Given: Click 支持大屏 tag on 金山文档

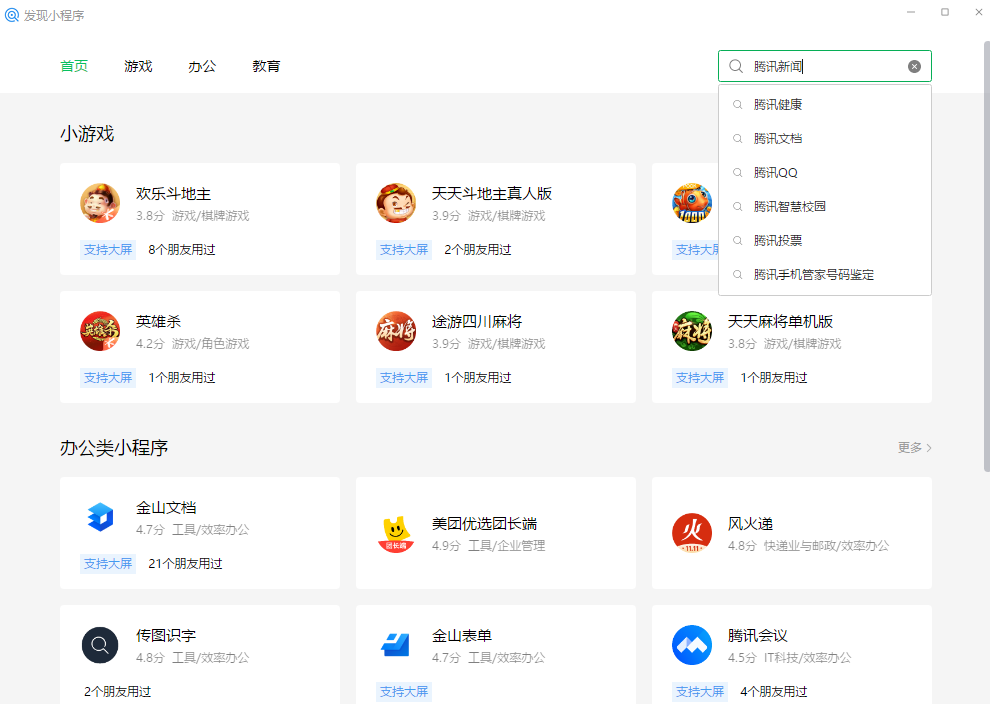Looking at the screenshot, I should (108, 564).
